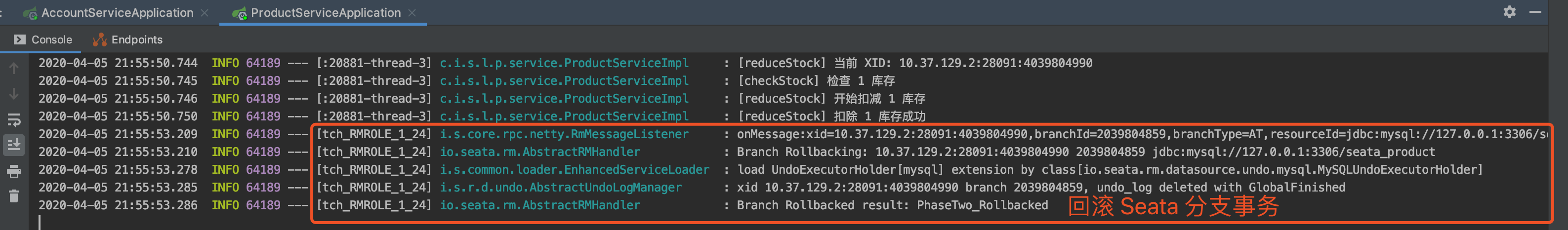Viewport: 1568px width, 230px height.
Task: Close the AccountServiceApplication tab
Action: (x=205, y=13)
